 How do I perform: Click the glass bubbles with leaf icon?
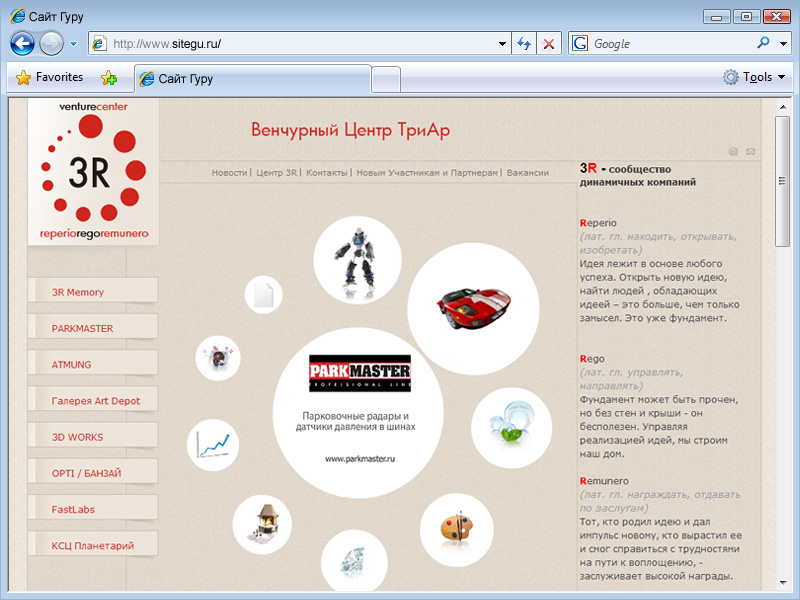(x=511, y=428)
